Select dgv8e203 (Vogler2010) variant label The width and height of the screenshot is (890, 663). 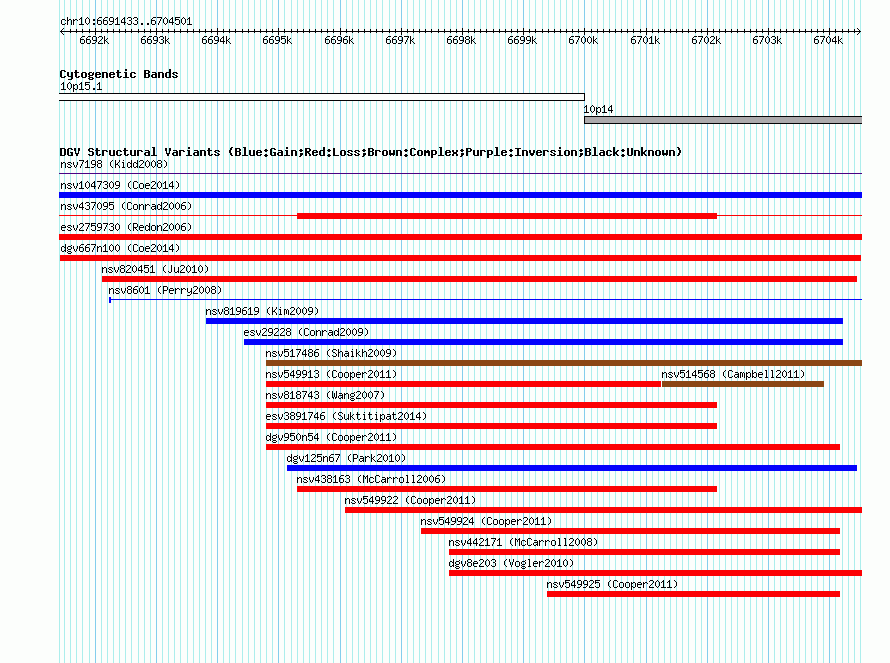click(x=511, y=564)
